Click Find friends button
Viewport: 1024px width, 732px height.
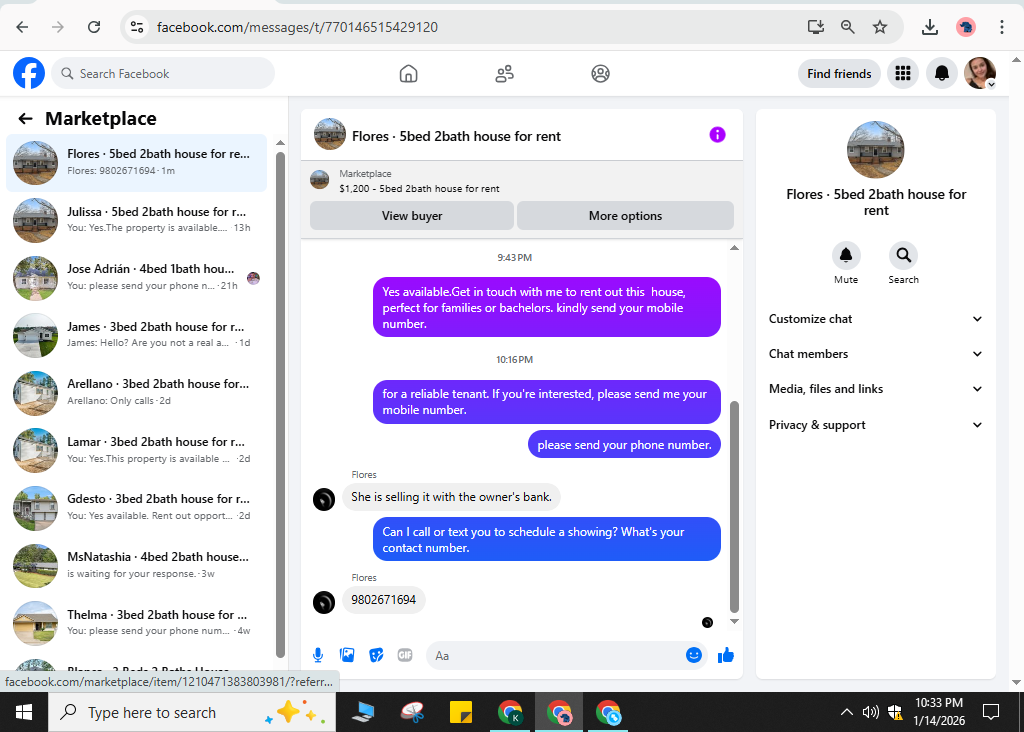(839, 73)
